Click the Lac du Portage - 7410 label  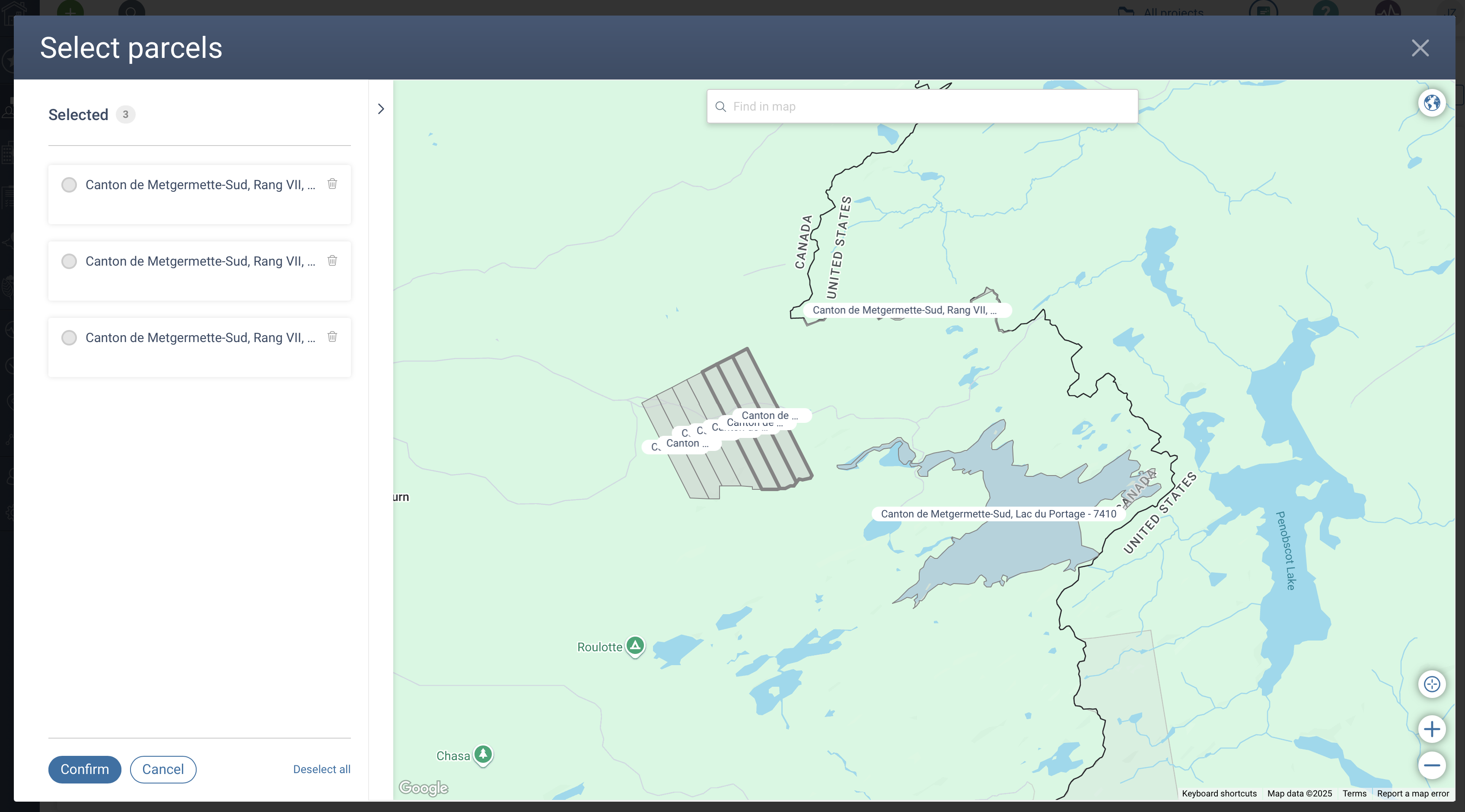pos(998,514)
